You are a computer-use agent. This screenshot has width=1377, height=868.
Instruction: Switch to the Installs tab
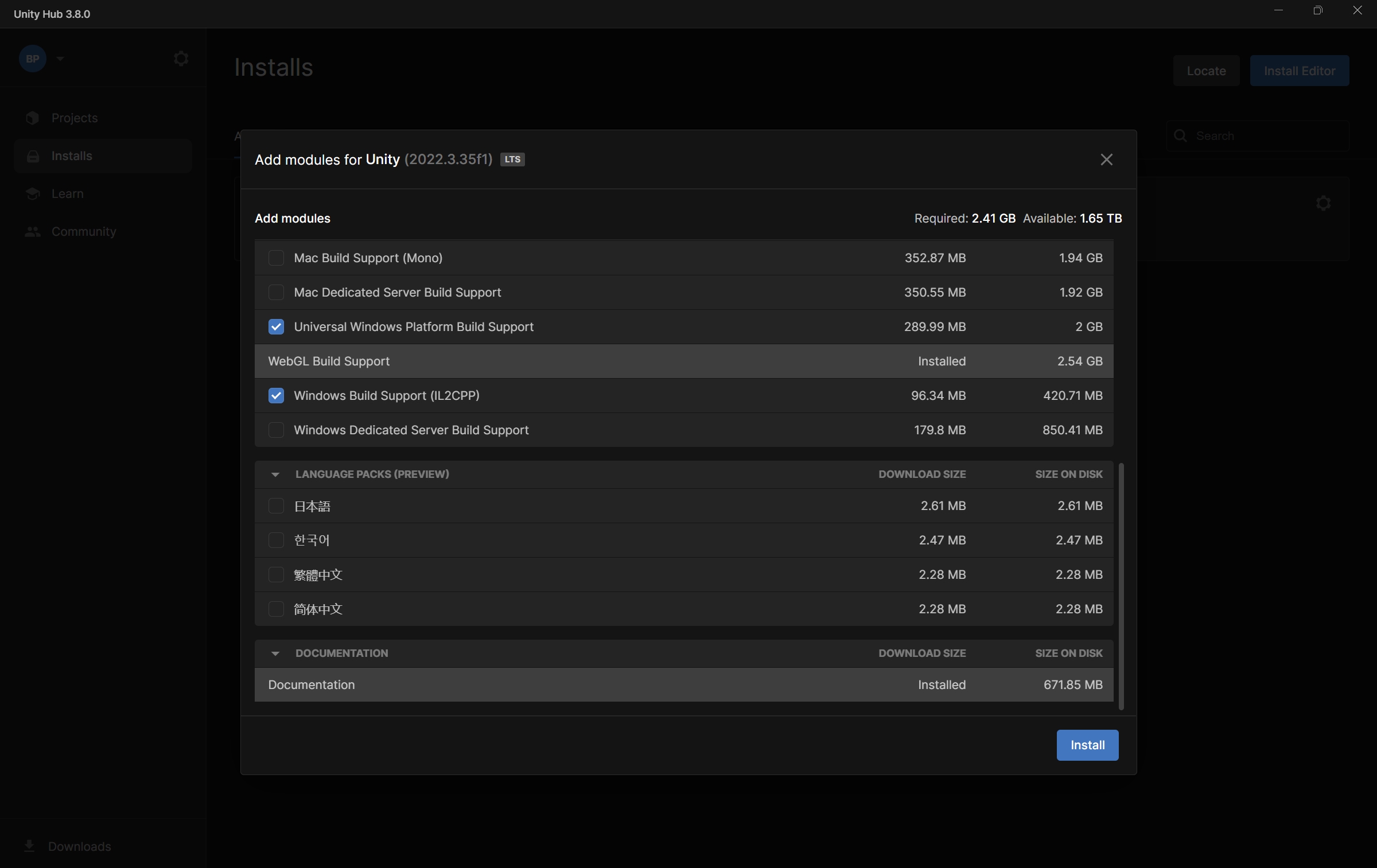click(x=71, y=155)
